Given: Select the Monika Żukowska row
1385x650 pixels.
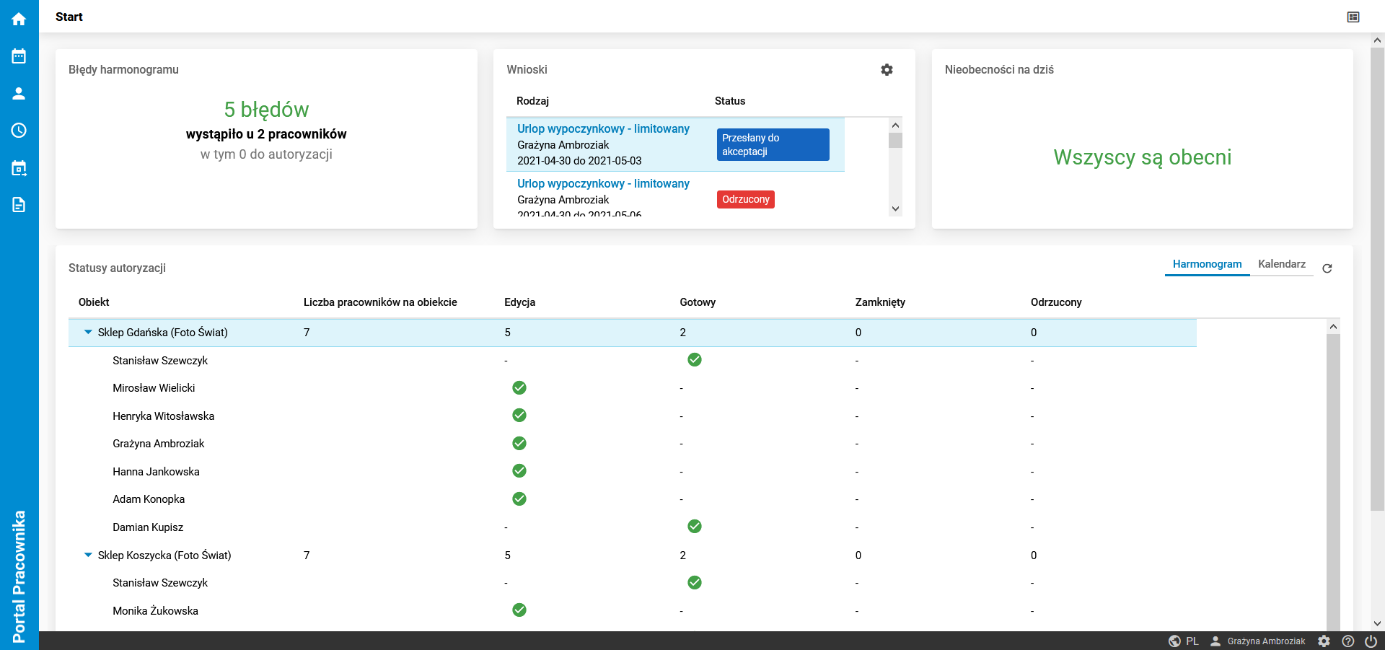Looking at the screenshot, I should coord(632,610).
